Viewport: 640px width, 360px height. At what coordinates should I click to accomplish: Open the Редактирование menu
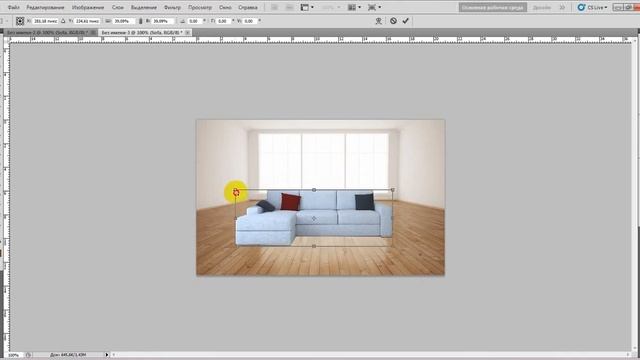click(45, 7)
